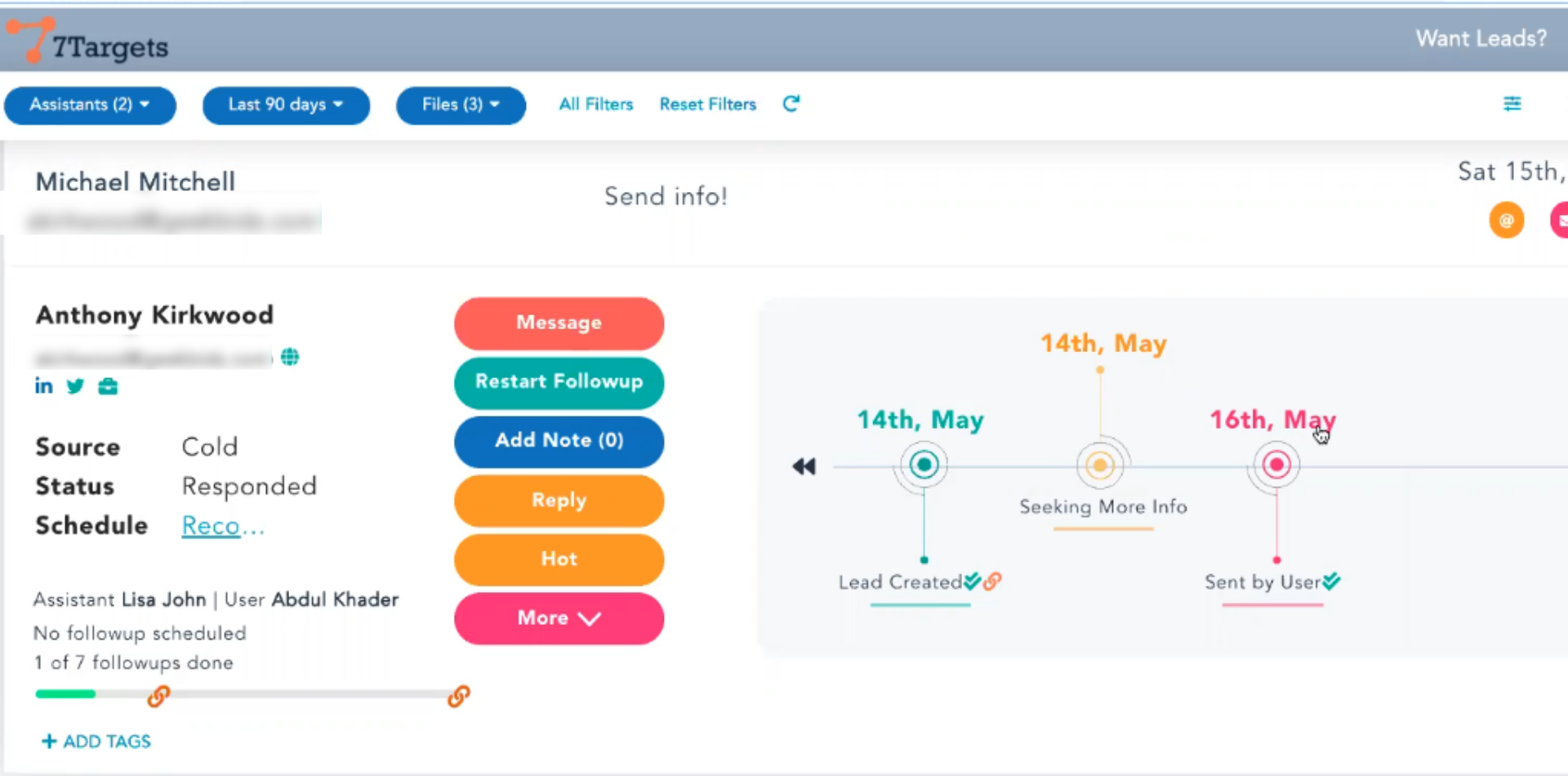This screenshot has height=776, width=1568.
Task: Click the globe icon beside the email
Action: tap(290, 357)
